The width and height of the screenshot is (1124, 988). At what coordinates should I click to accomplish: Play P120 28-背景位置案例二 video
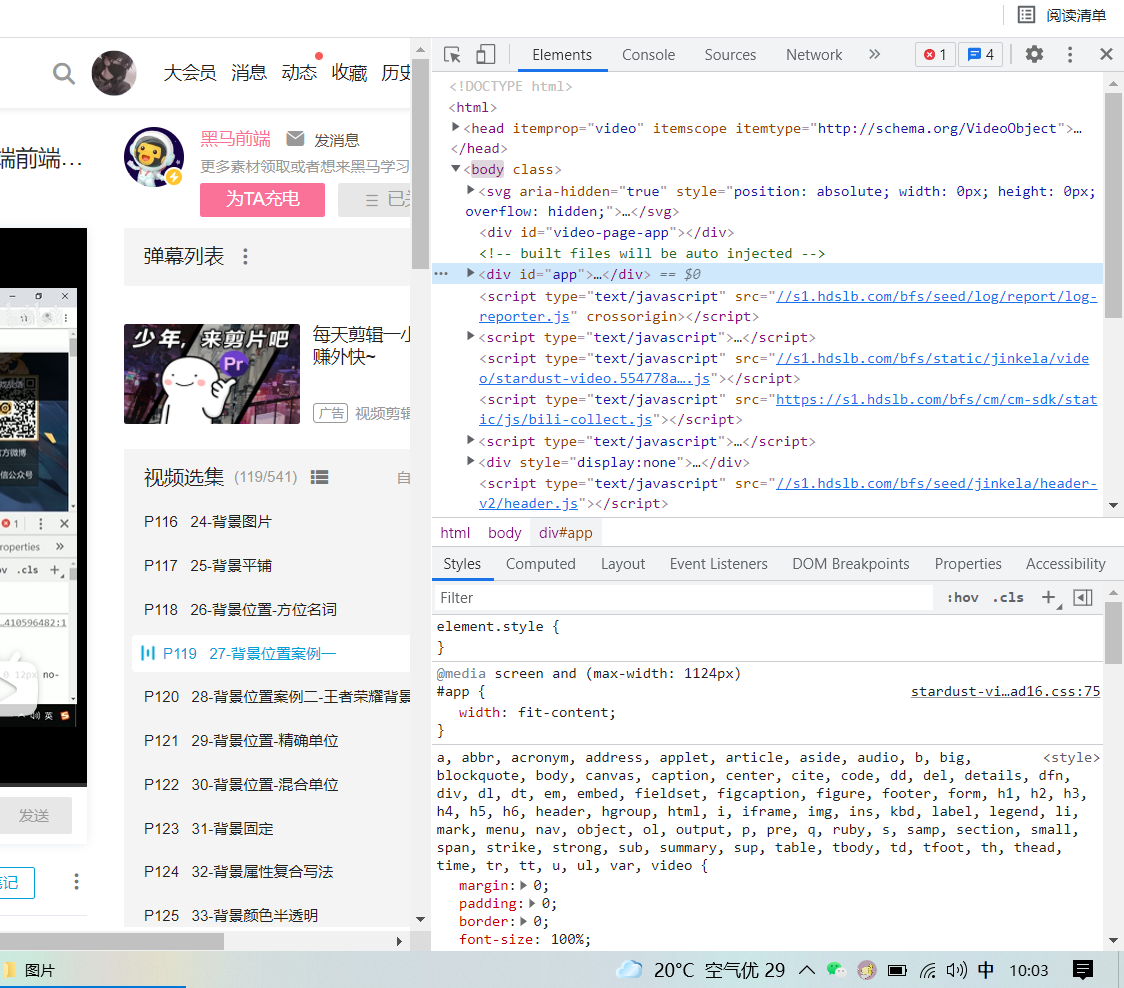[x=277, y=697]
